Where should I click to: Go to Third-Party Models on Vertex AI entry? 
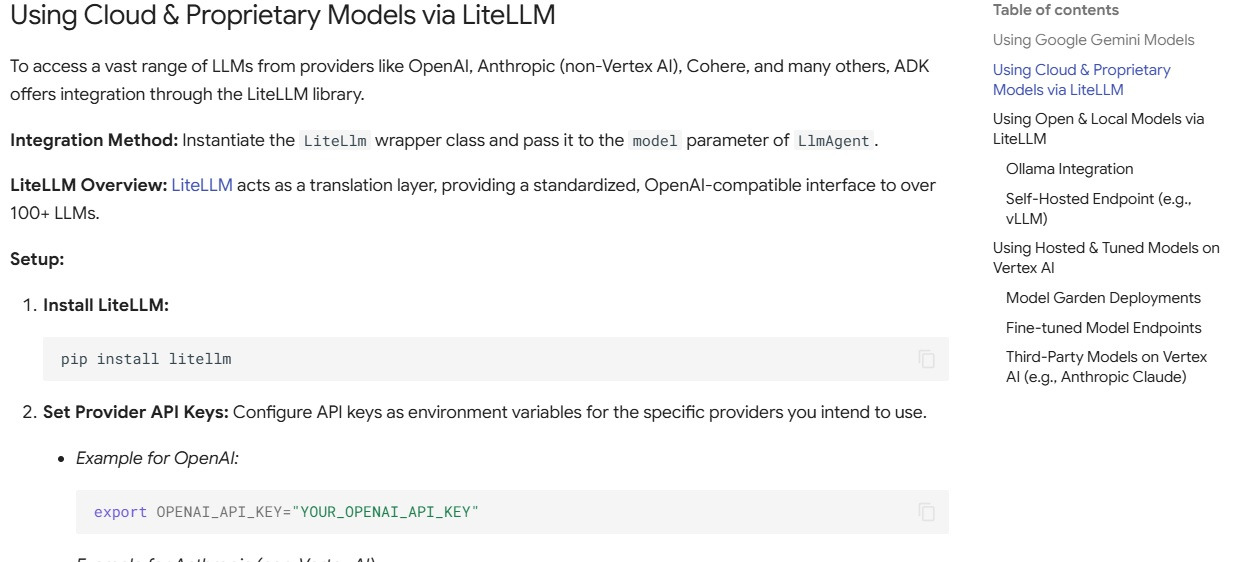1106,367
